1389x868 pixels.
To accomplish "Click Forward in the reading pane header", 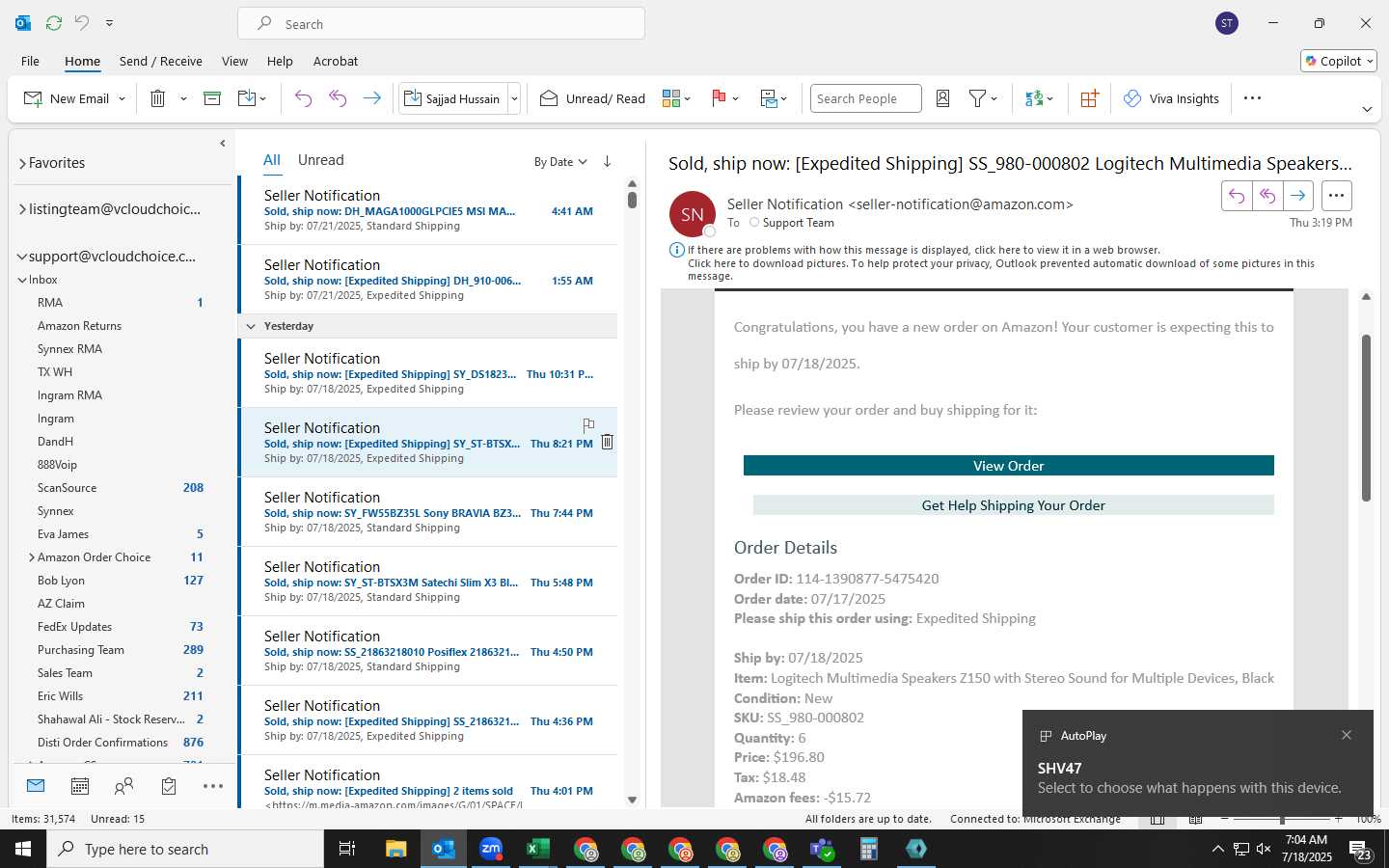I will click(x=1298, y=196).
